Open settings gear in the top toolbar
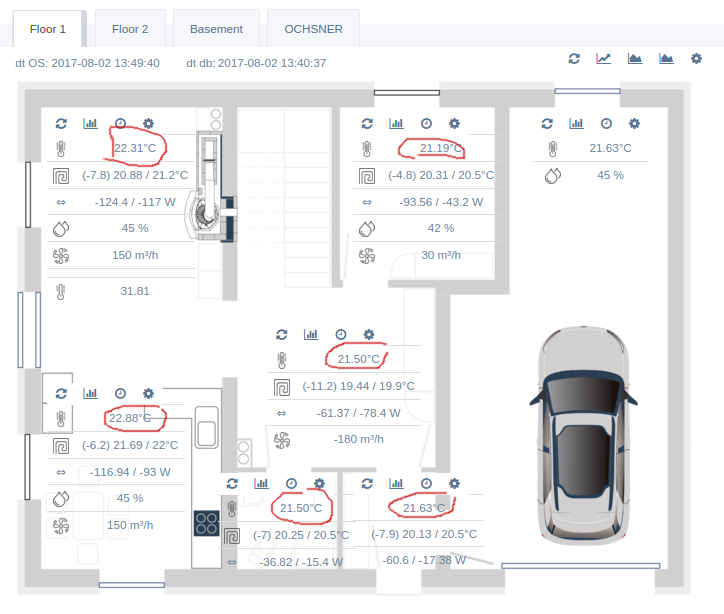This screenshot has height=614, width=724. click(696, 59)
